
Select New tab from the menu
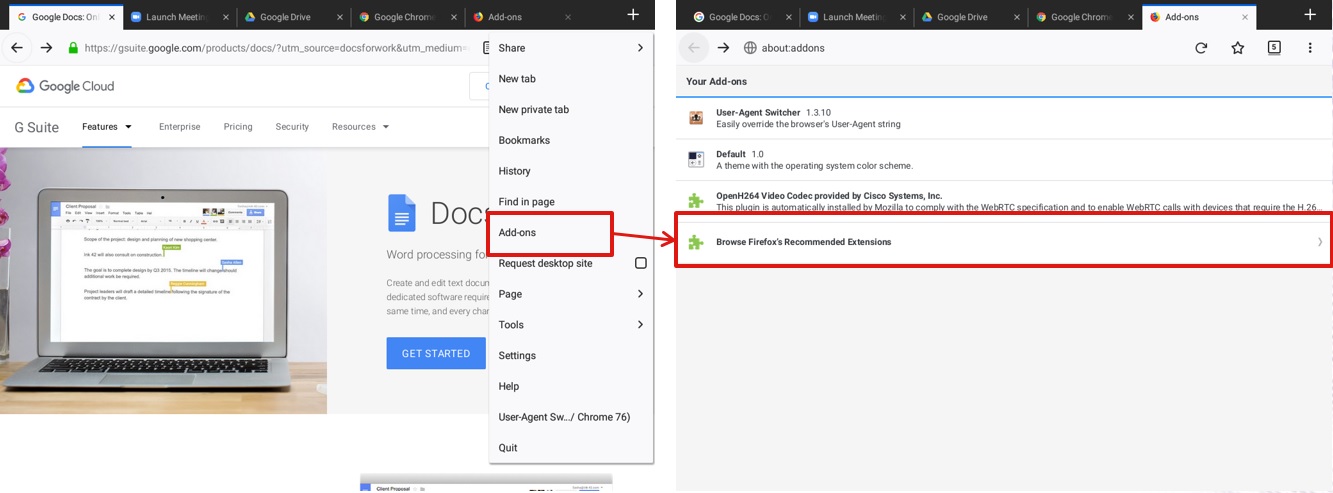tap(571, 79)
